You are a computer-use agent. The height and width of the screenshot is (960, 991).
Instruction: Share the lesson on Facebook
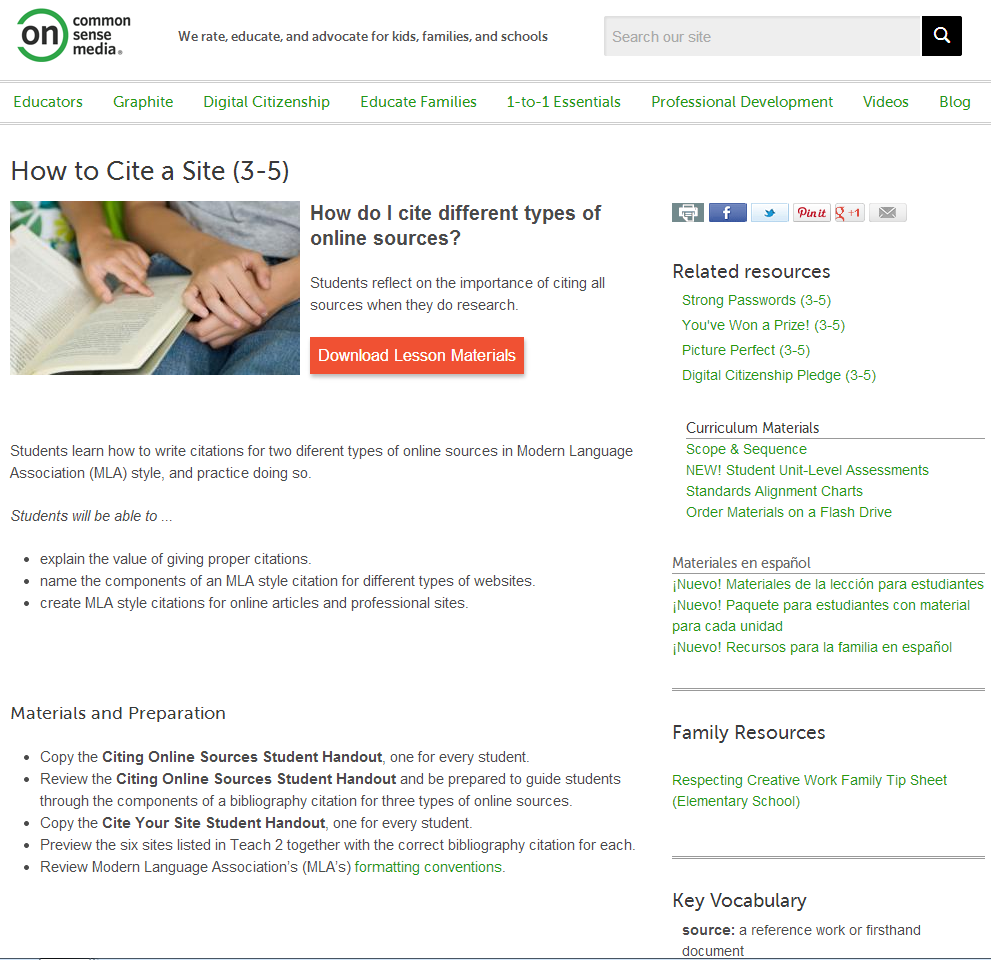727,213
